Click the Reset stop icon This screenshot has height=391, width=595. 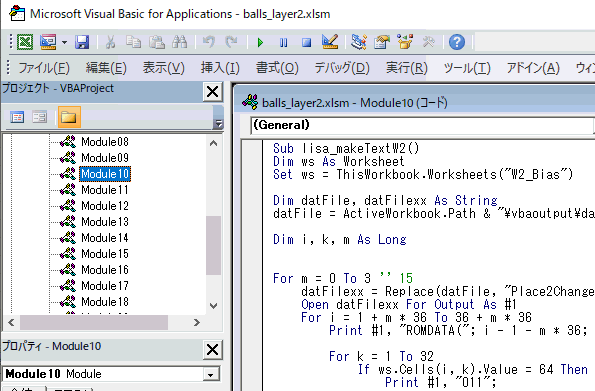(x=307, y=42)
